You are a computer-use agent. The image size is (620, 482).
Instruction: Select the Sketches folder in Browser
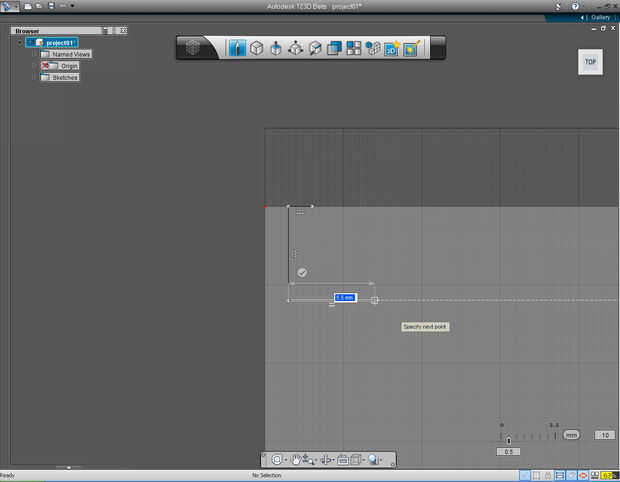point(60,77)
